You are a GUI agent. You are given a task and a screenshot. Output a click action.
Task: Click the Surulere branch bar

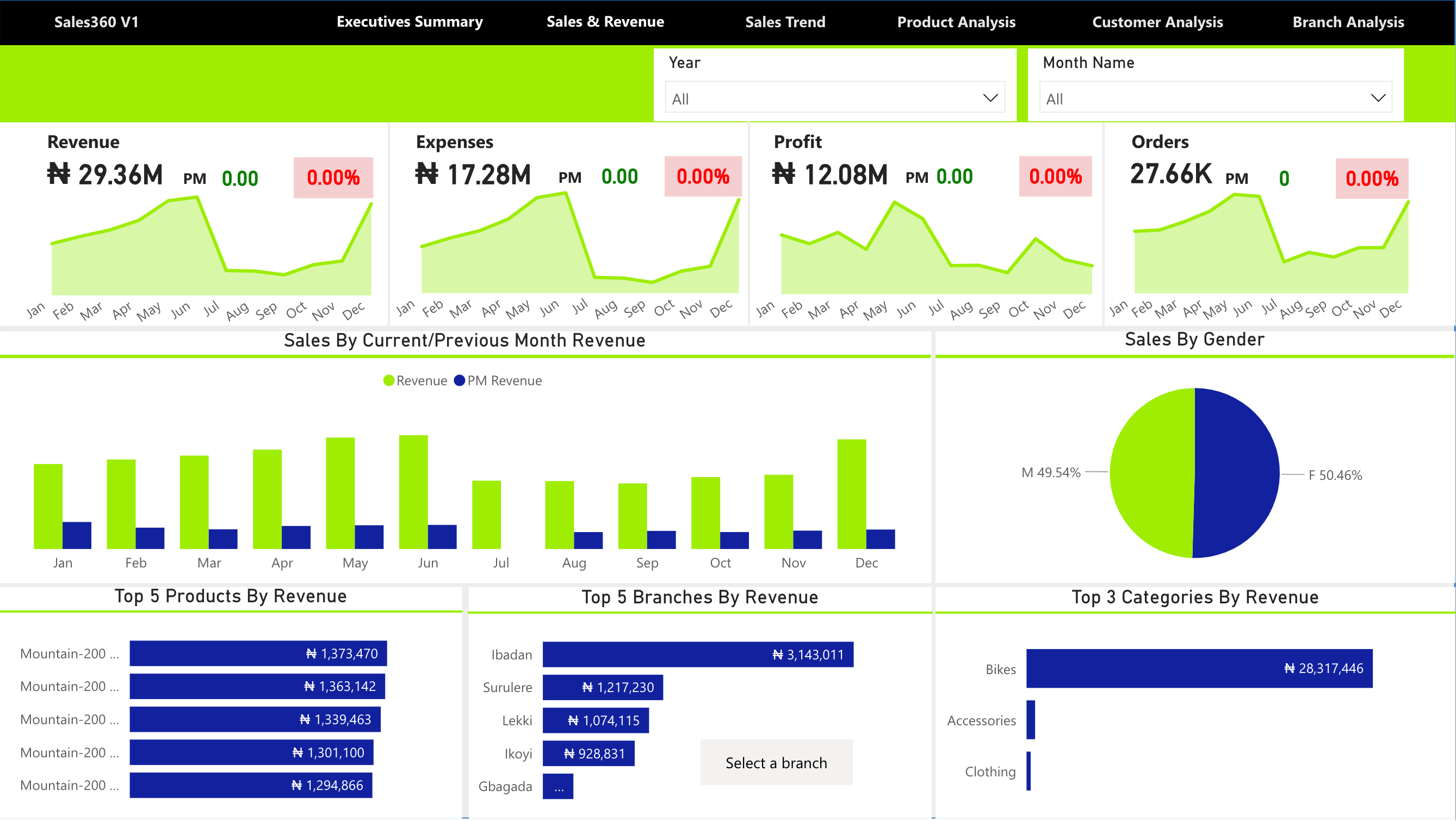pyautogui.click(x=603, y=688)
